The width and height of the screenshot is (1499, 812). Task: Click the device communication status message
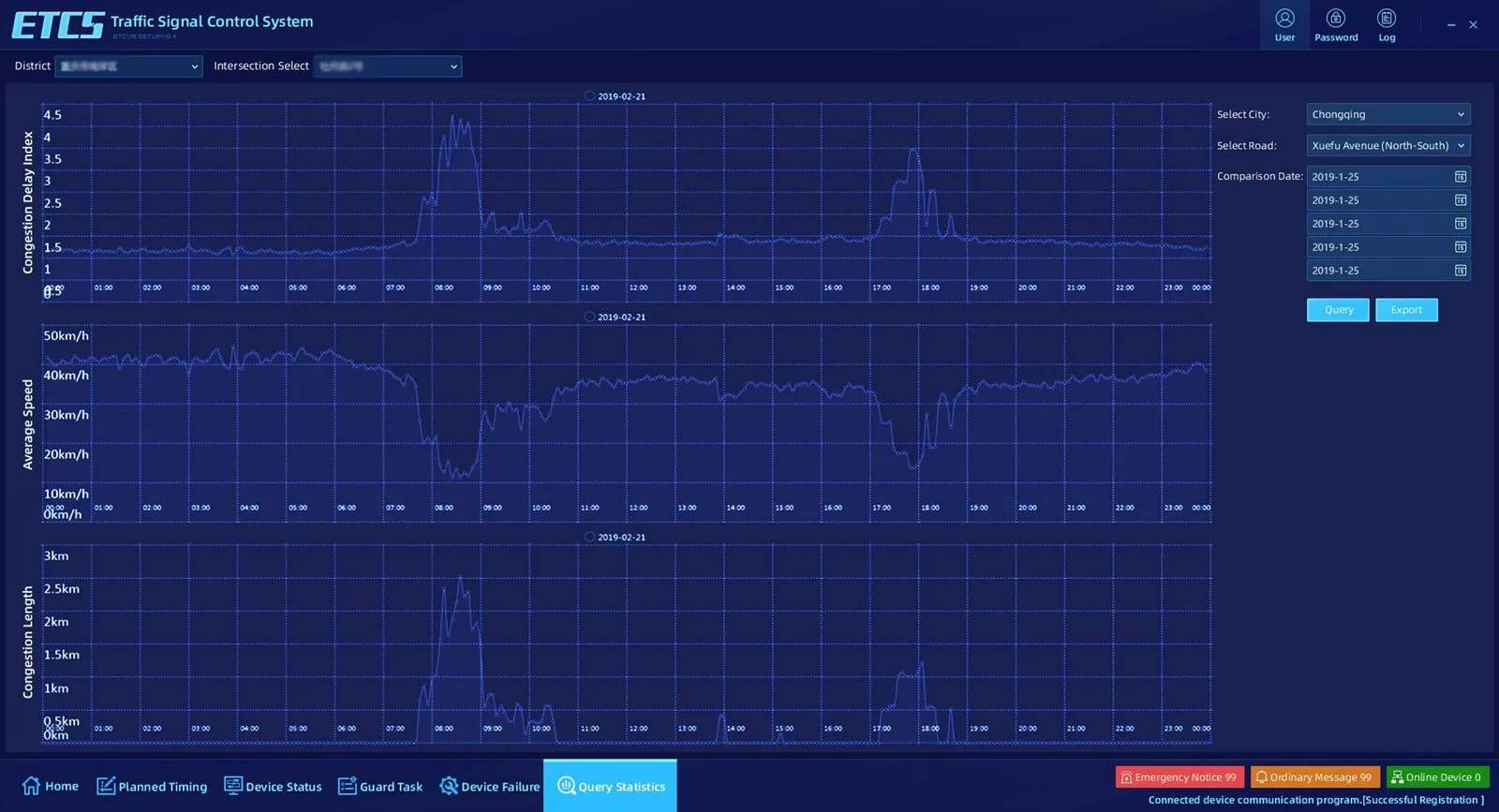[1316, 800]
